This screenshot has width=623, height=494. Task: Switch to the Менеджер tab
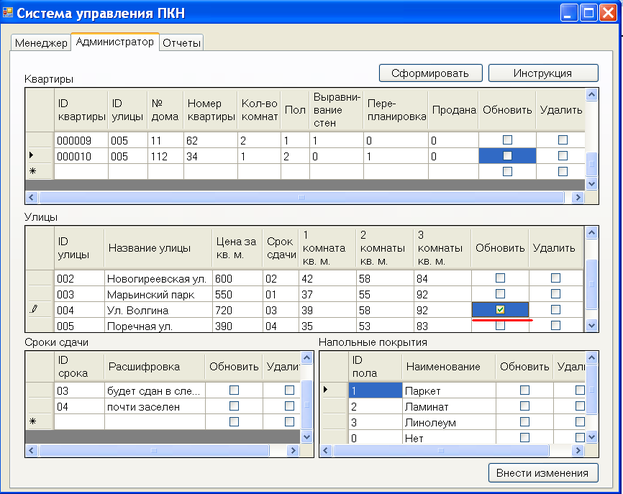41,43
